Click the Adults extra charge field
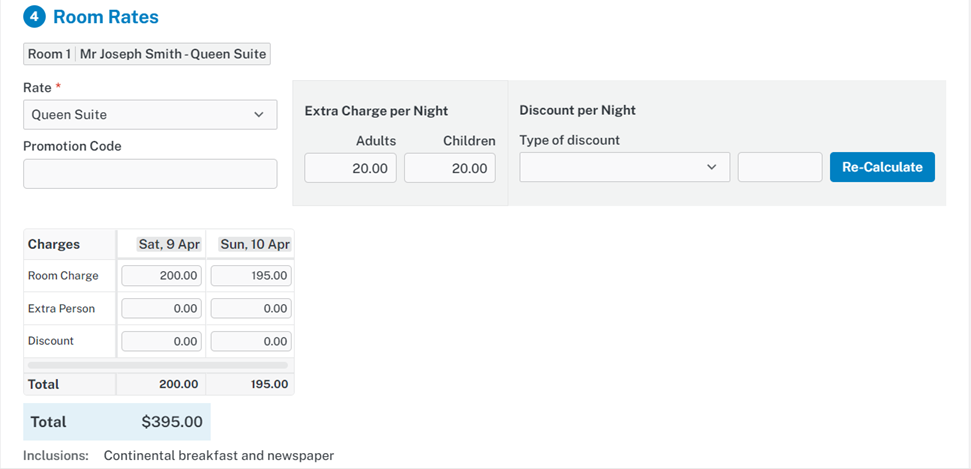 351,168
